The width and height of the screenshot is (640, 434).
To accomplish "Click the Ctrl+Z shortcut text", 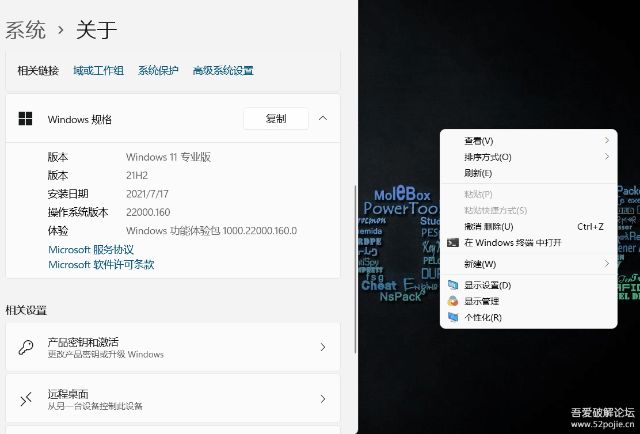I will click(x=590, y=227).
